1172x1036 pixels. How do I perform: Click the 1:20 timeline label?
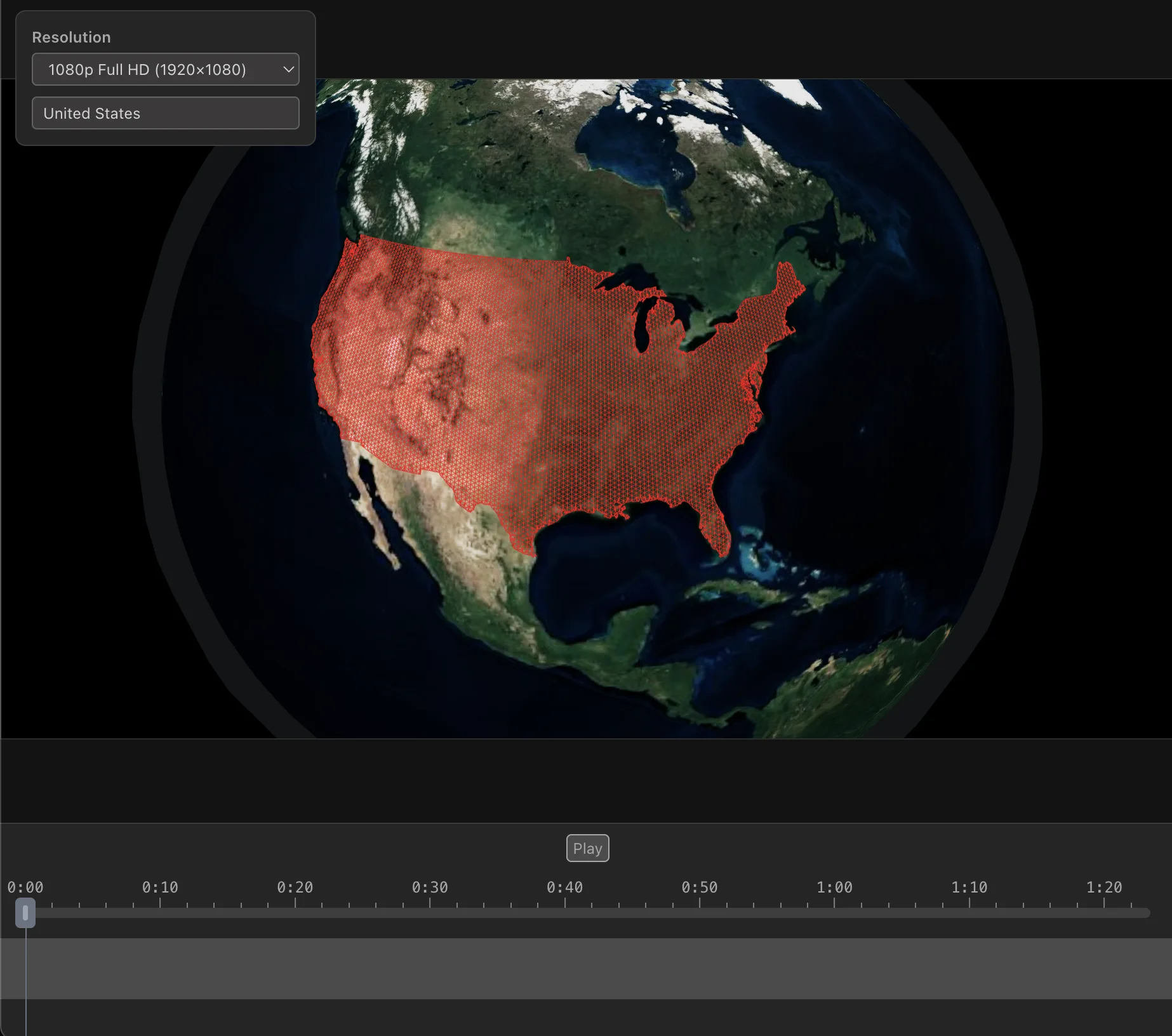coord(1104,887)
